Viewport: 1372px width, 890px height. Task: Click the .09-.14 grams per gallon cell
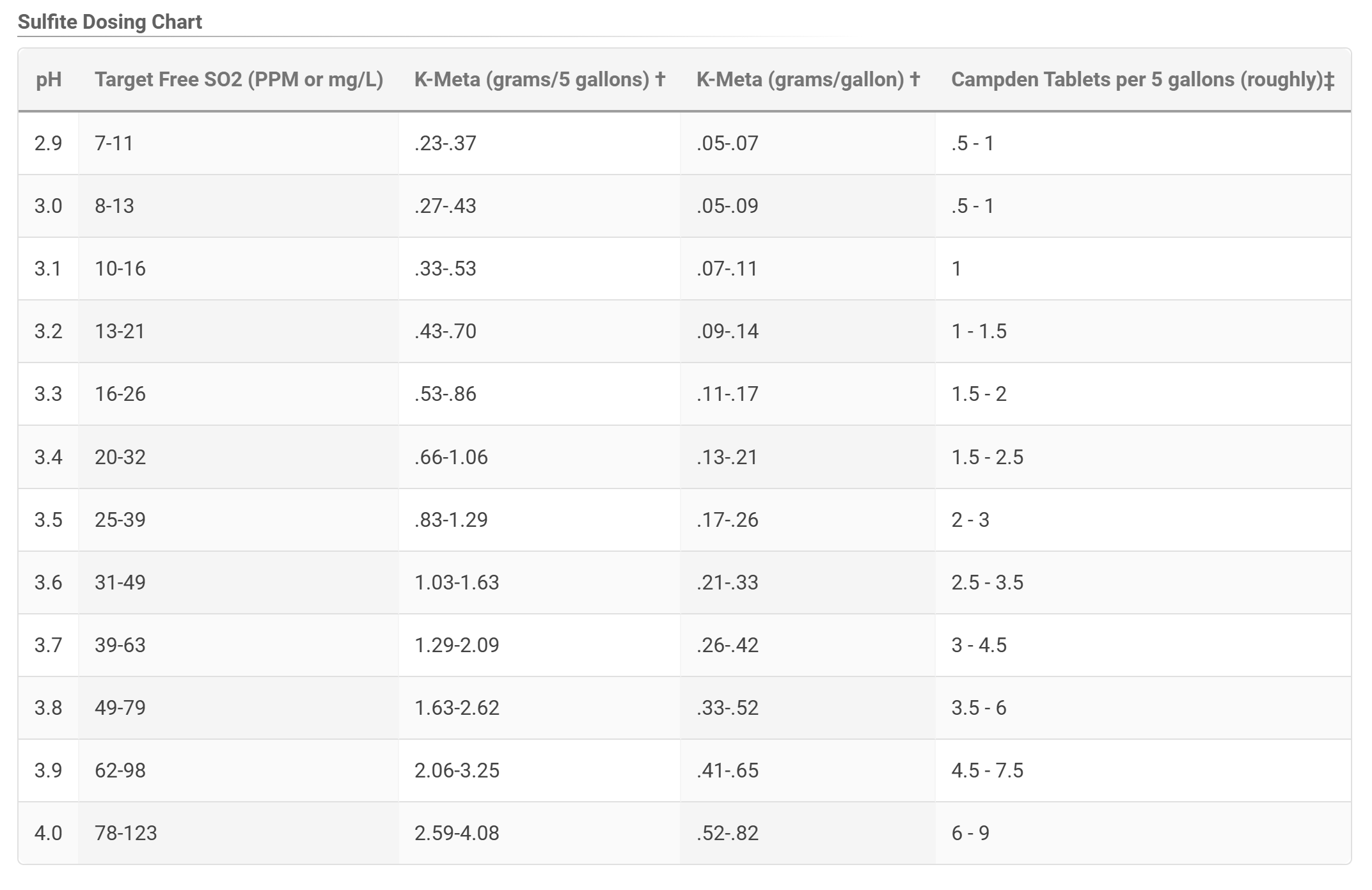coord(808,331)
